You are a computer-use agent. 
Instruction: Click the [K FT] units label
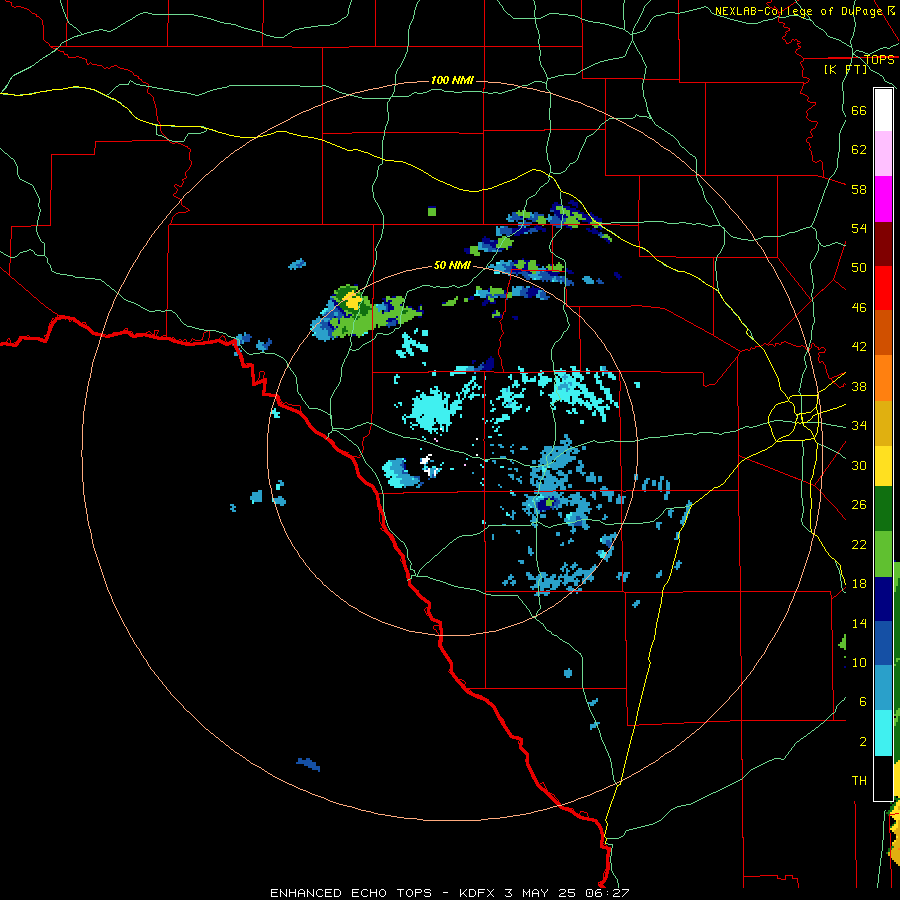[x=845, y=69]
